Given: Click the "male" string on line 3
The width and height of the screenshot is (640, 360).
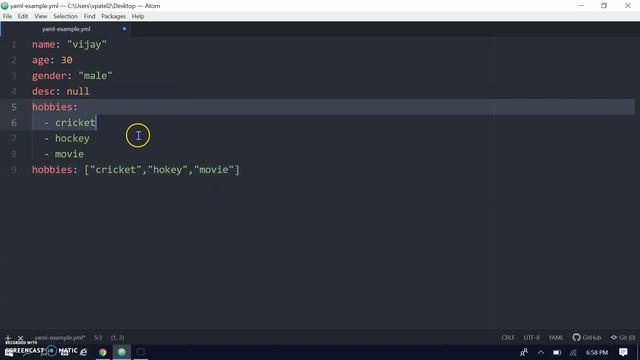Looking at the screenshot, I should 96,76.
